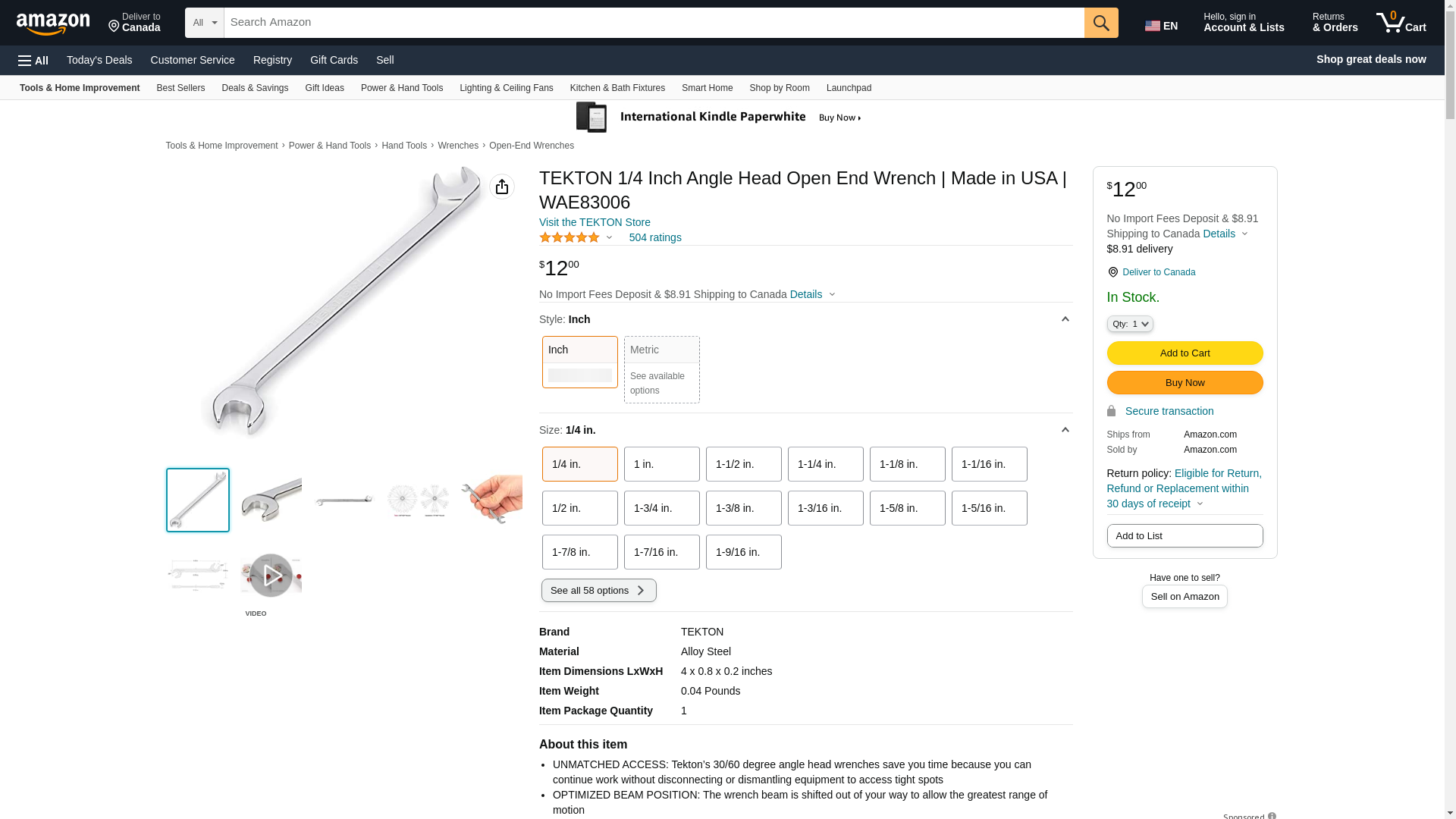
Task: Open Today's Deals menu item
Action: click(99, 60)
